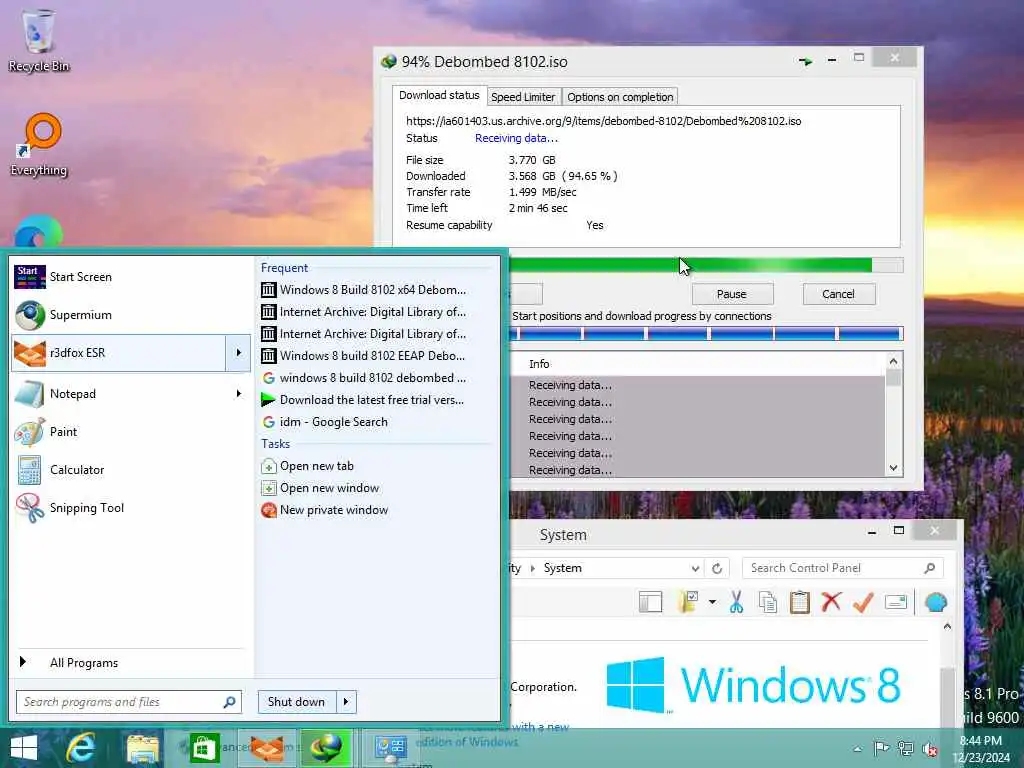Click the orange checkmark Properties icon

[863, 602]
